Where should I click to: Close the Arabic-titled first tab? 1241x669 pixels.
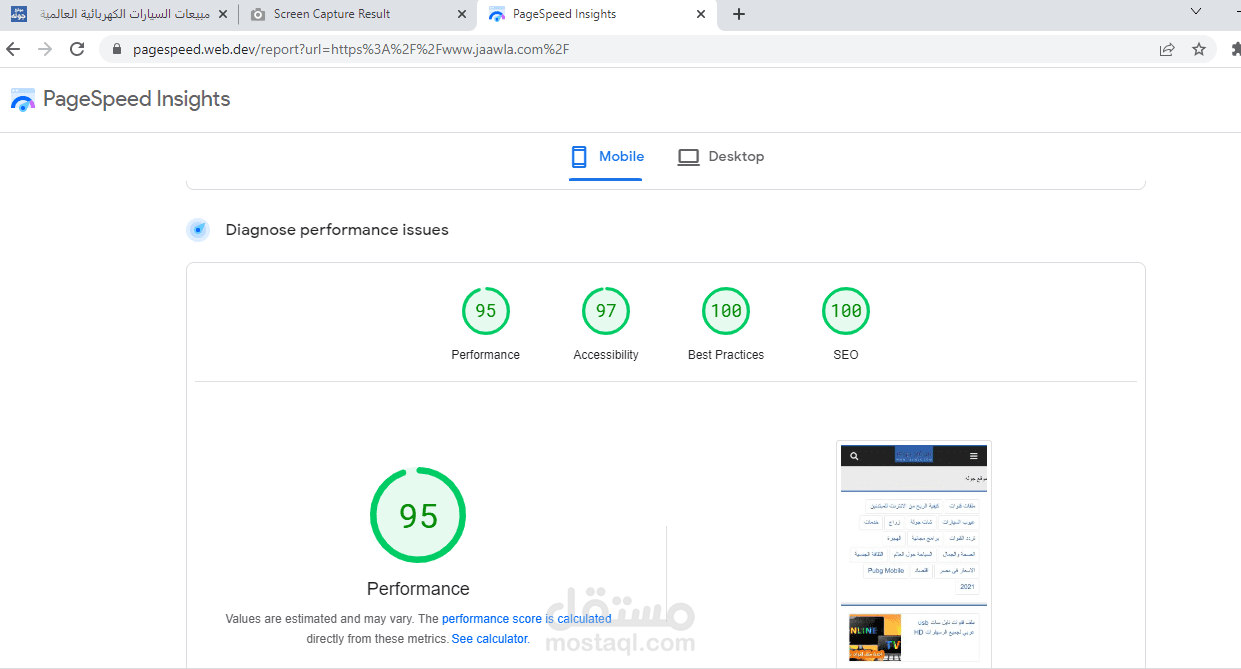222,14
